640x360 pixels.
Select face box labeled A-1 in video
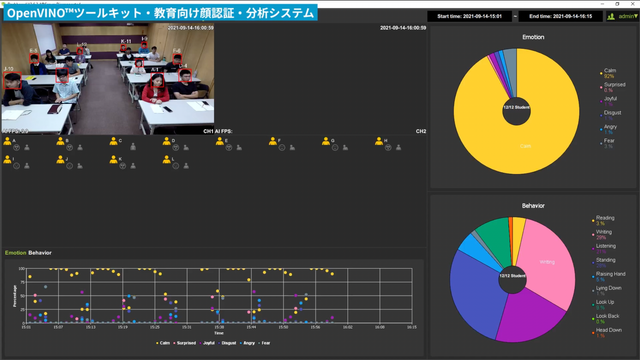click(x=157, y=81)
